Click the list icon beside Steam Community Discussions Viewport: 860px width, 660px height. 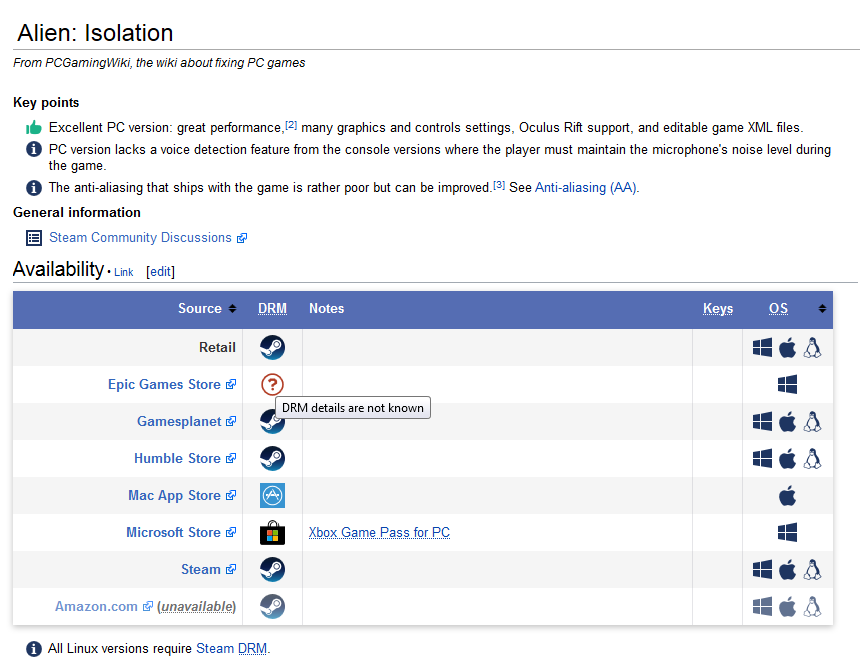tap(34, 238)
